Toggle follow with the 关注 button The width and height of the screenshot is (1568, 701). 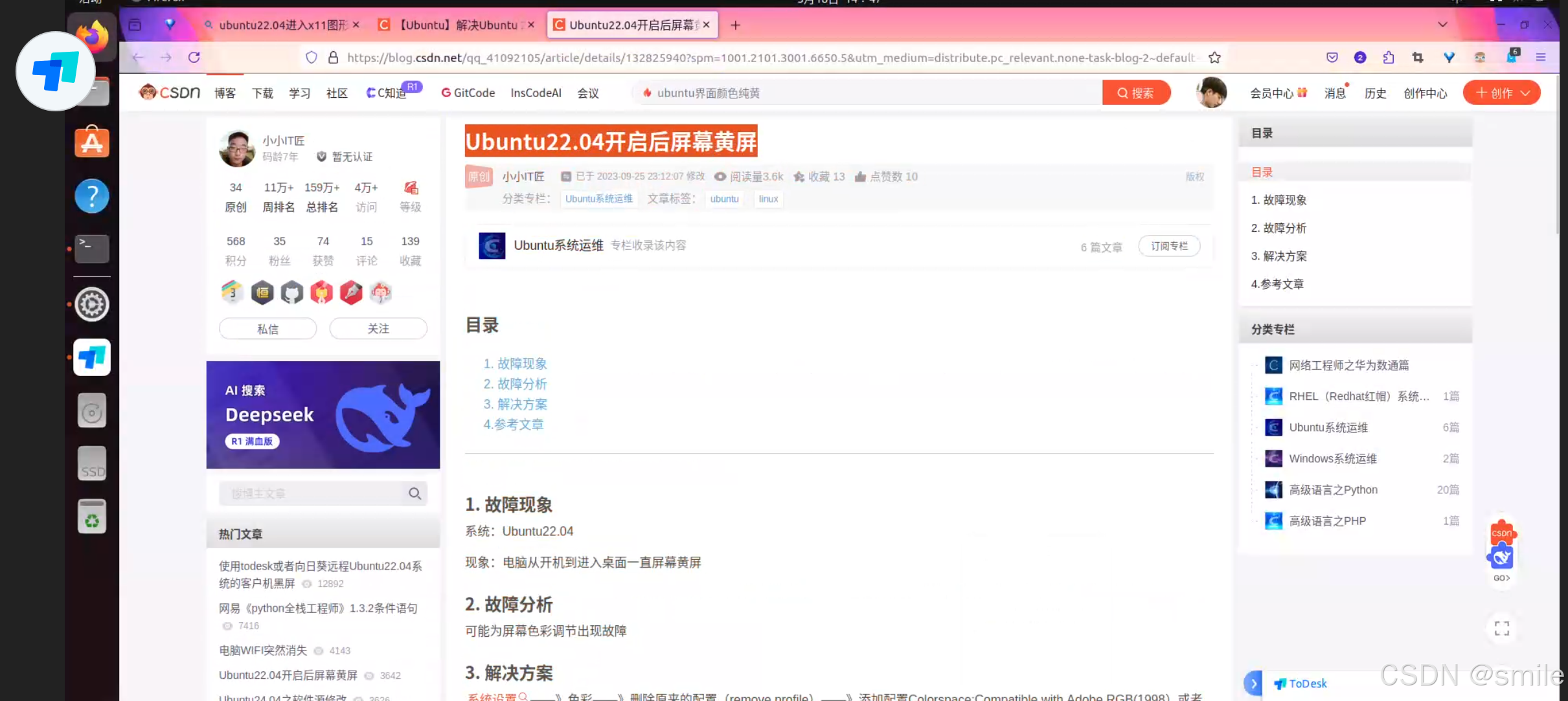pos(378,329)
